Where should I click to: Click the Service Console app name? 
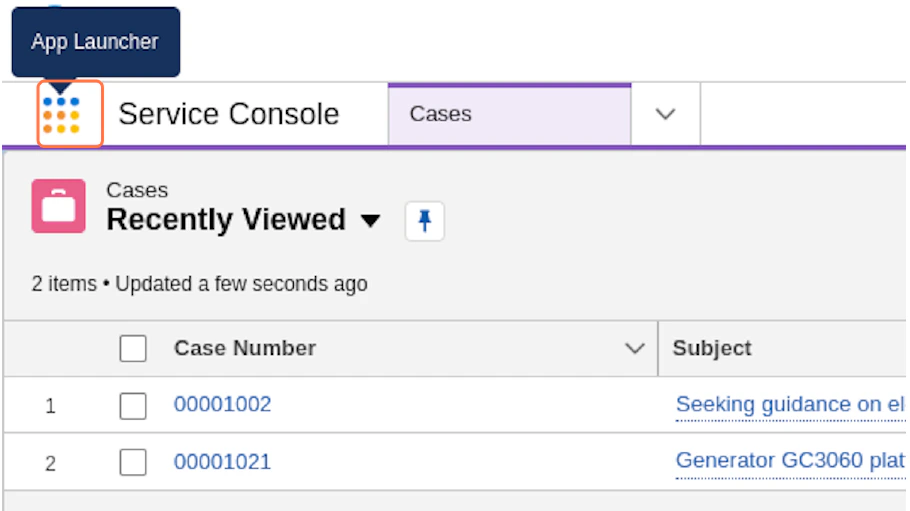(229, 114)
